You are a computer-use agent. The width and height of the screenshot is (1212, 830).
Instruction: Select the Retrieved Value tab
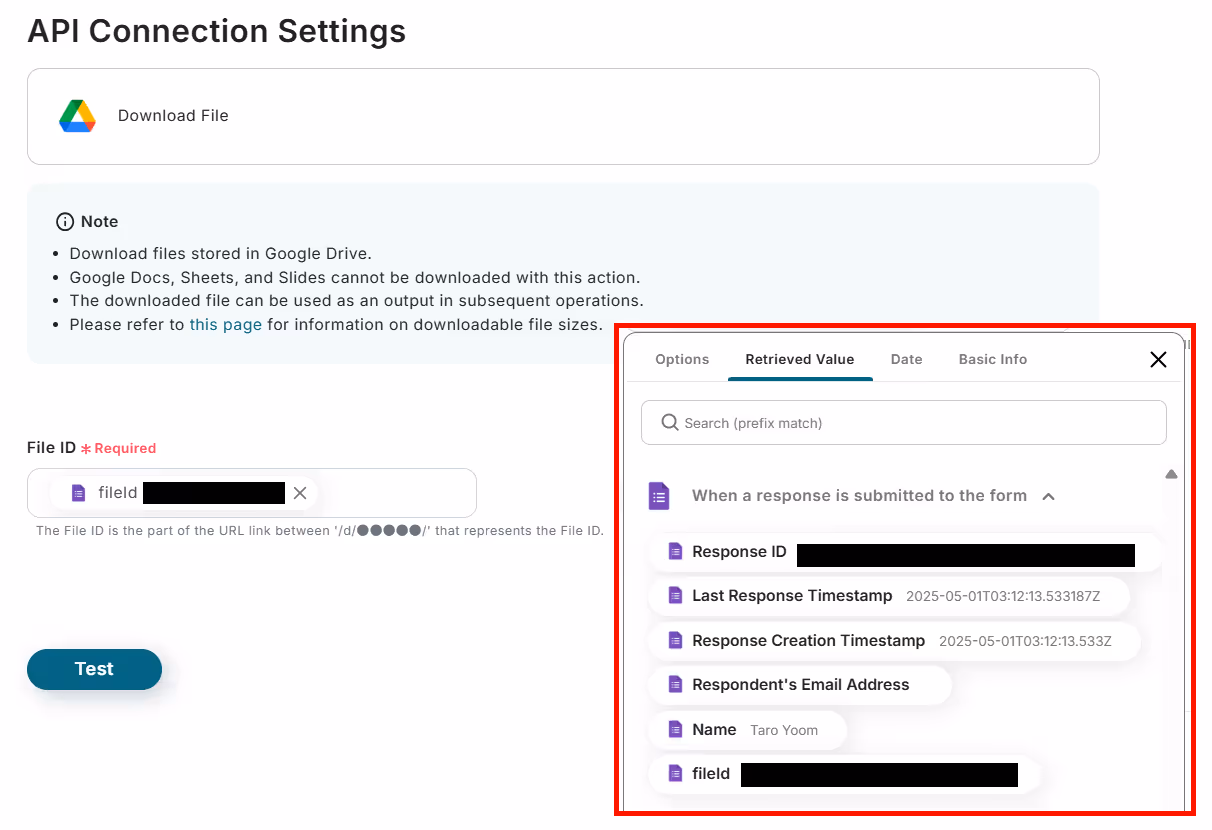(800, 359)
